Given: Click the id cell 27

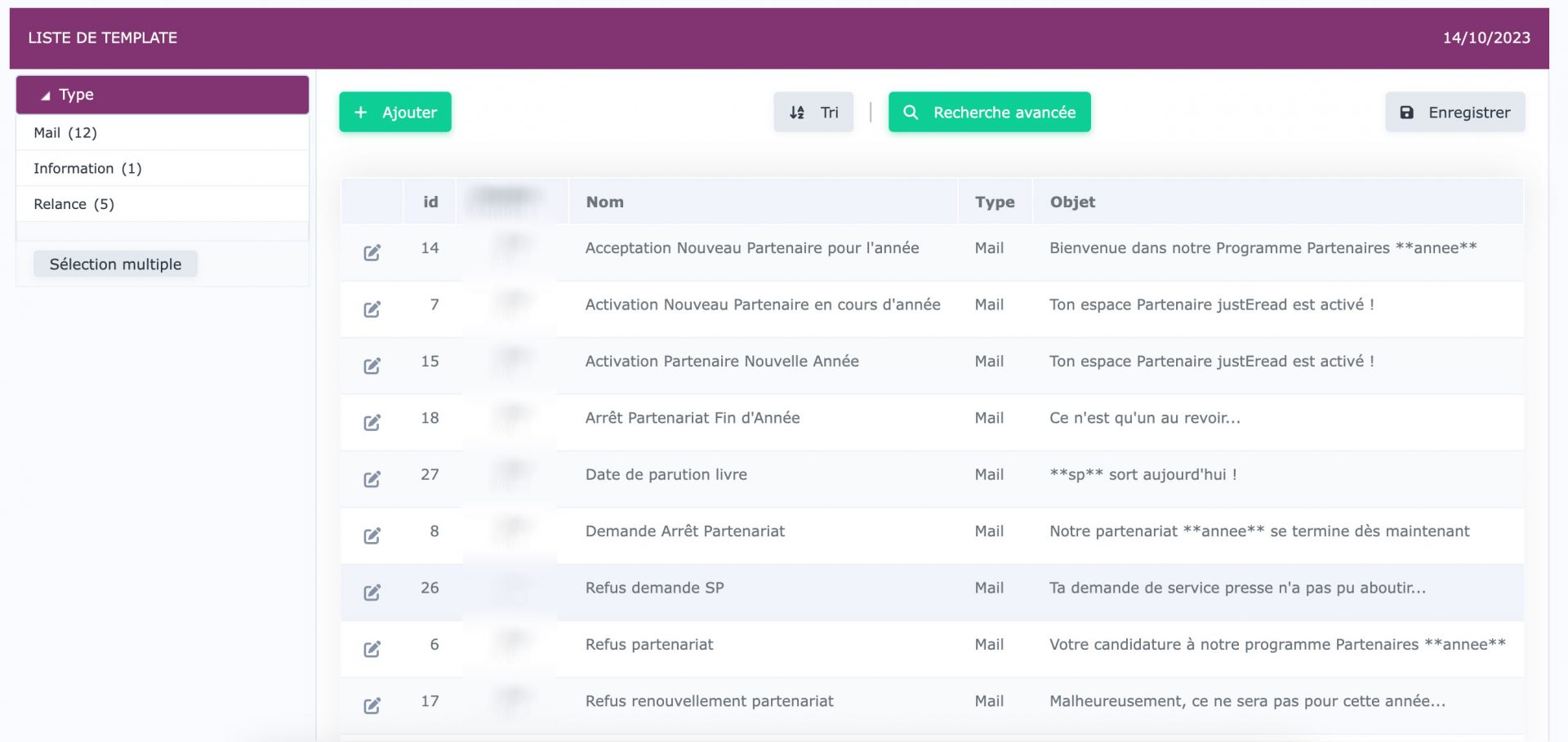Looking at the screenshot, I should pyautogui.click(x=430, y=474).
